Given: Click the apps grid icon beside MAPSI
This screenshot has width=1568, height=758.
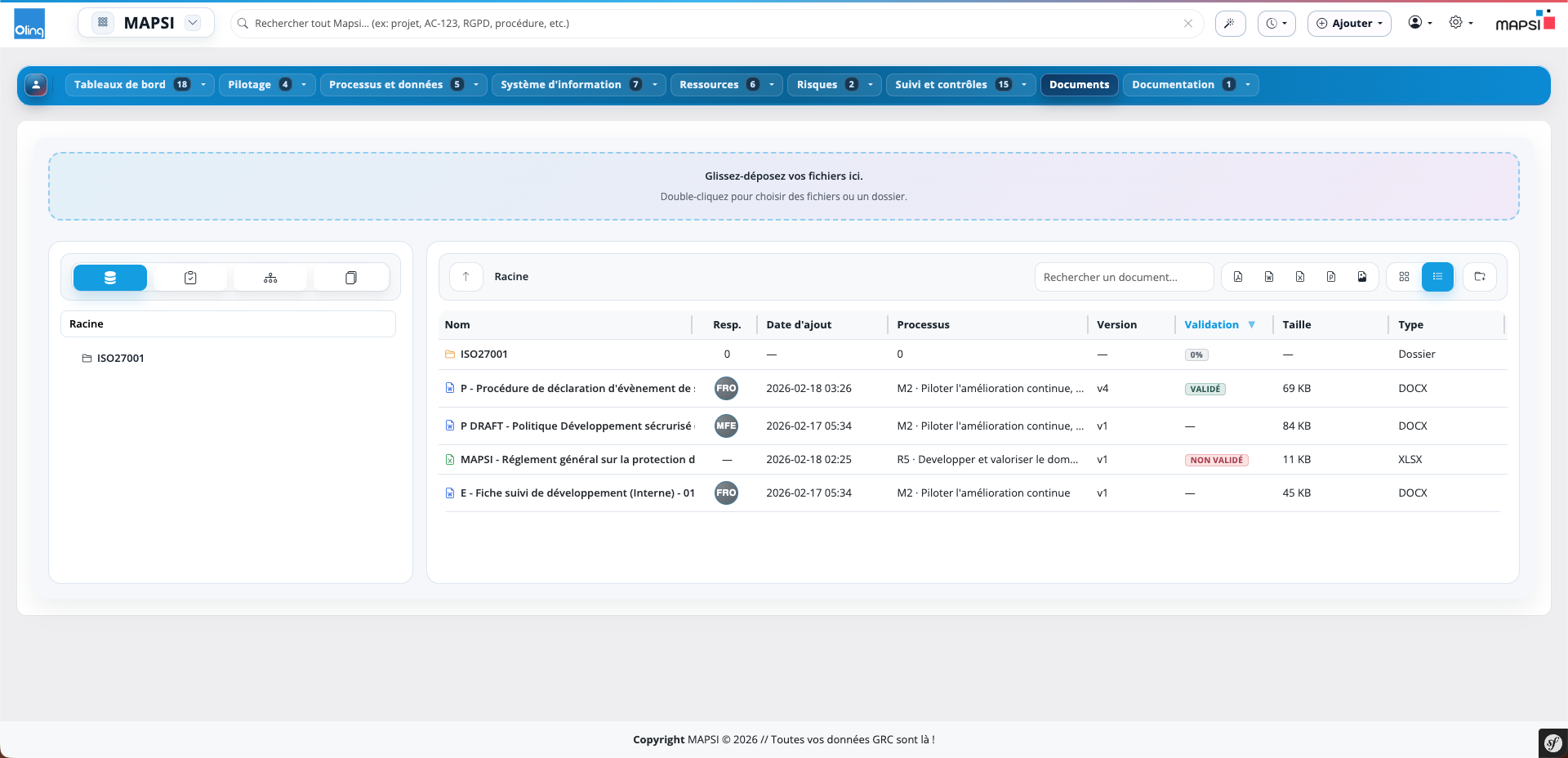Looking at the screenshot, I should pos(103,23).
